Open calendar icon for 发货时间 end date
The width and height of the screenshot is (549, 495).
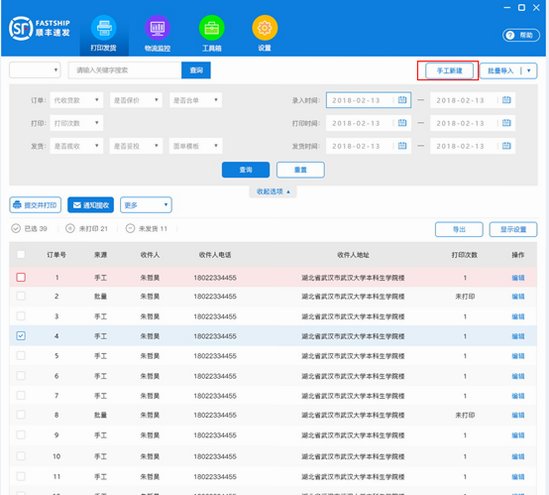coord(507,146)
